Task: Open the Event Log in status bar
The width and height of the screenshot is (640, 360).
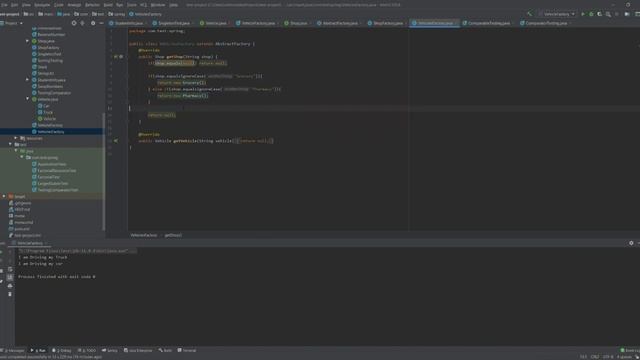Action: [x=630, y=350]
